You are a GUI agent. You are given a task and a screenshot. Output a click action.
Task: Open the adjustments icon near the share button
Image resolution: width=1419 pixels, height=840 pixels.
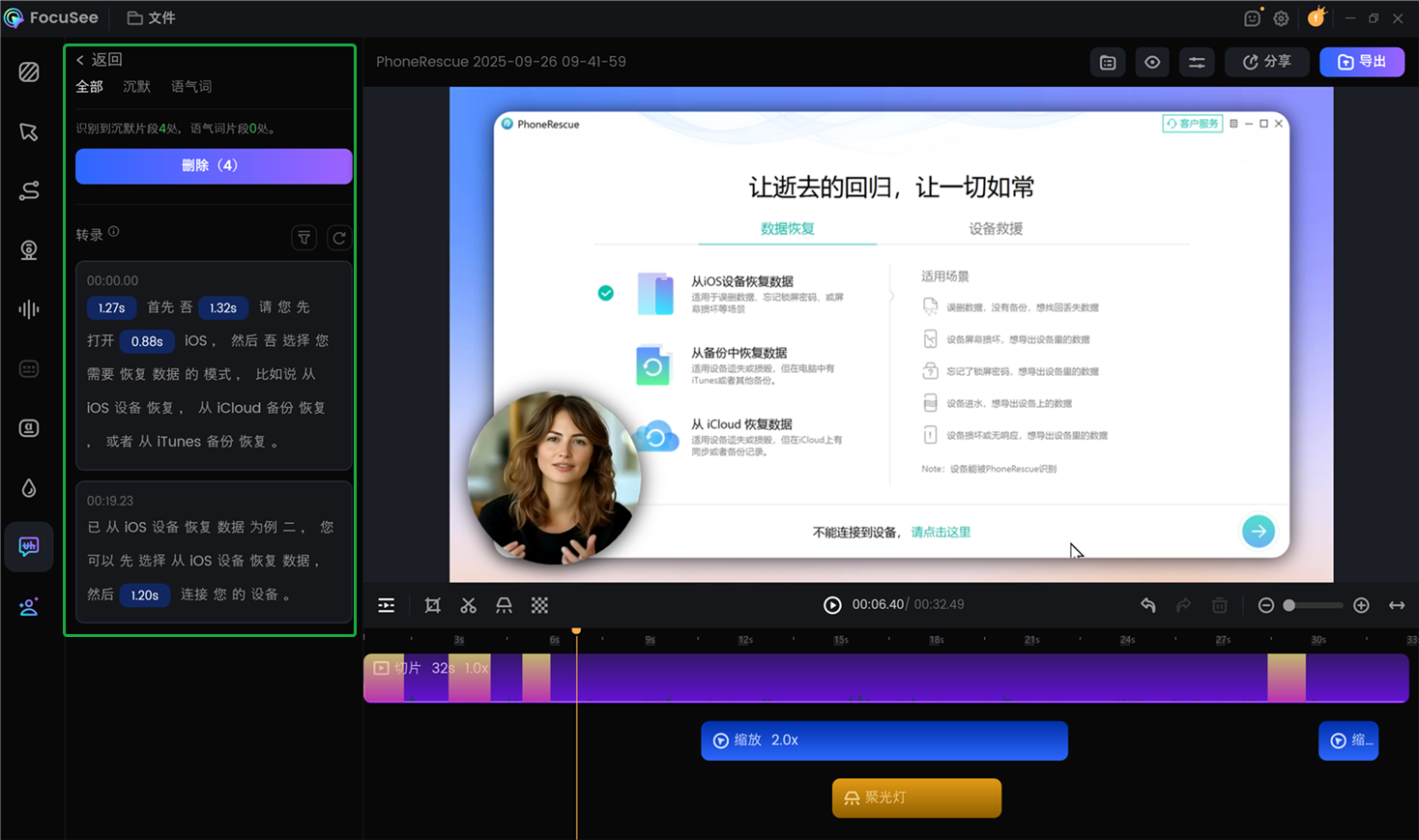(x=1197, y=62)
